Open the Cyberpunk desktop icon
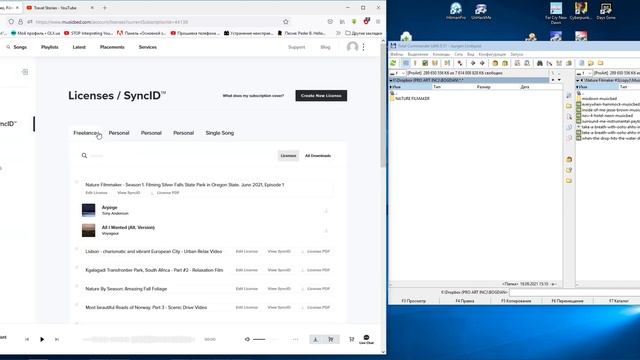The image size is (640, 360). [x=581, y=11]
